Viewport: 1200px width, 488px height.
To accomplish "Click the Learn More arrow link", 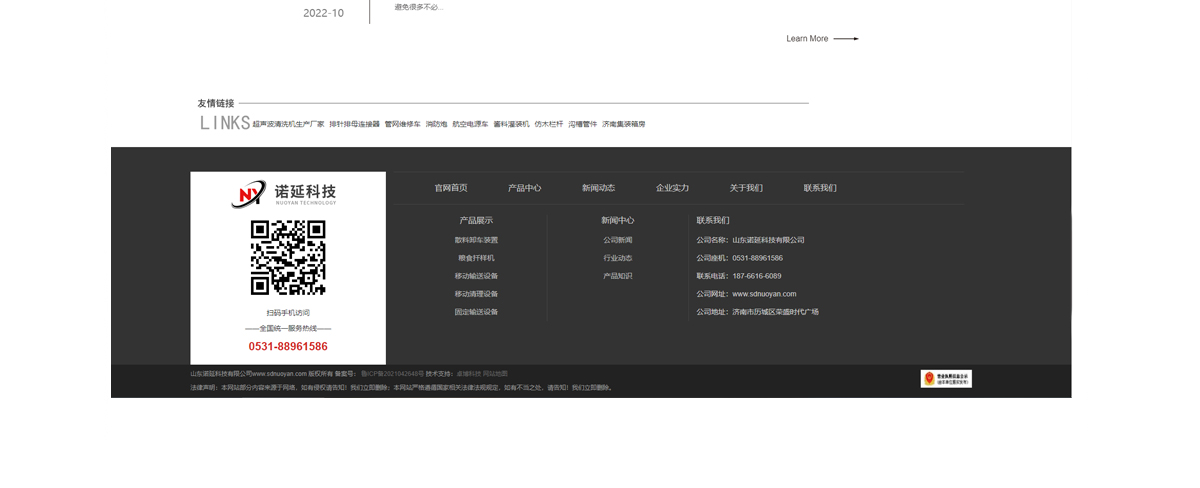I will (822, 39).
